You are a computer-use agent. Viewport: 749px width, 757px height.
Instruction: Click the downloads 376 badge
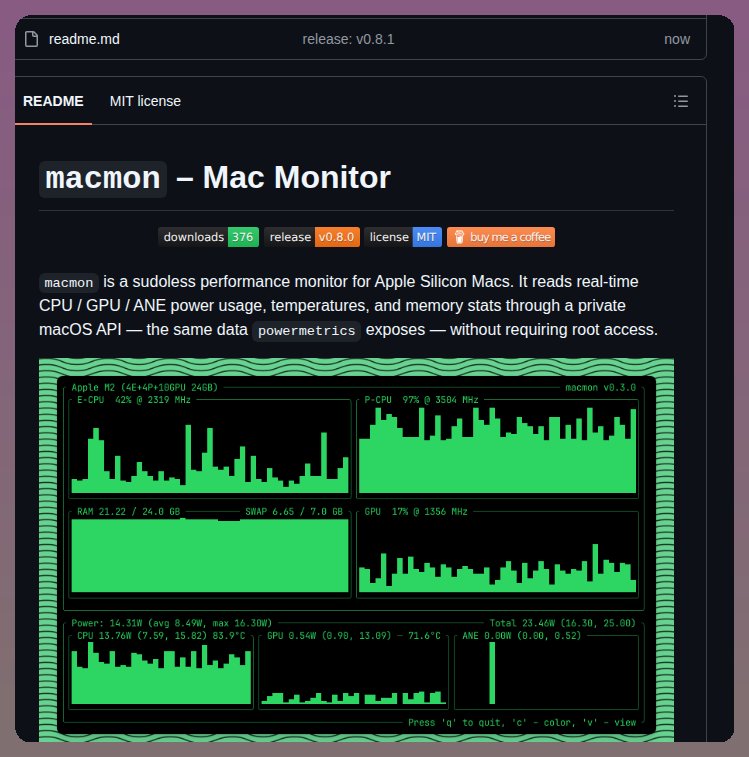208,237
